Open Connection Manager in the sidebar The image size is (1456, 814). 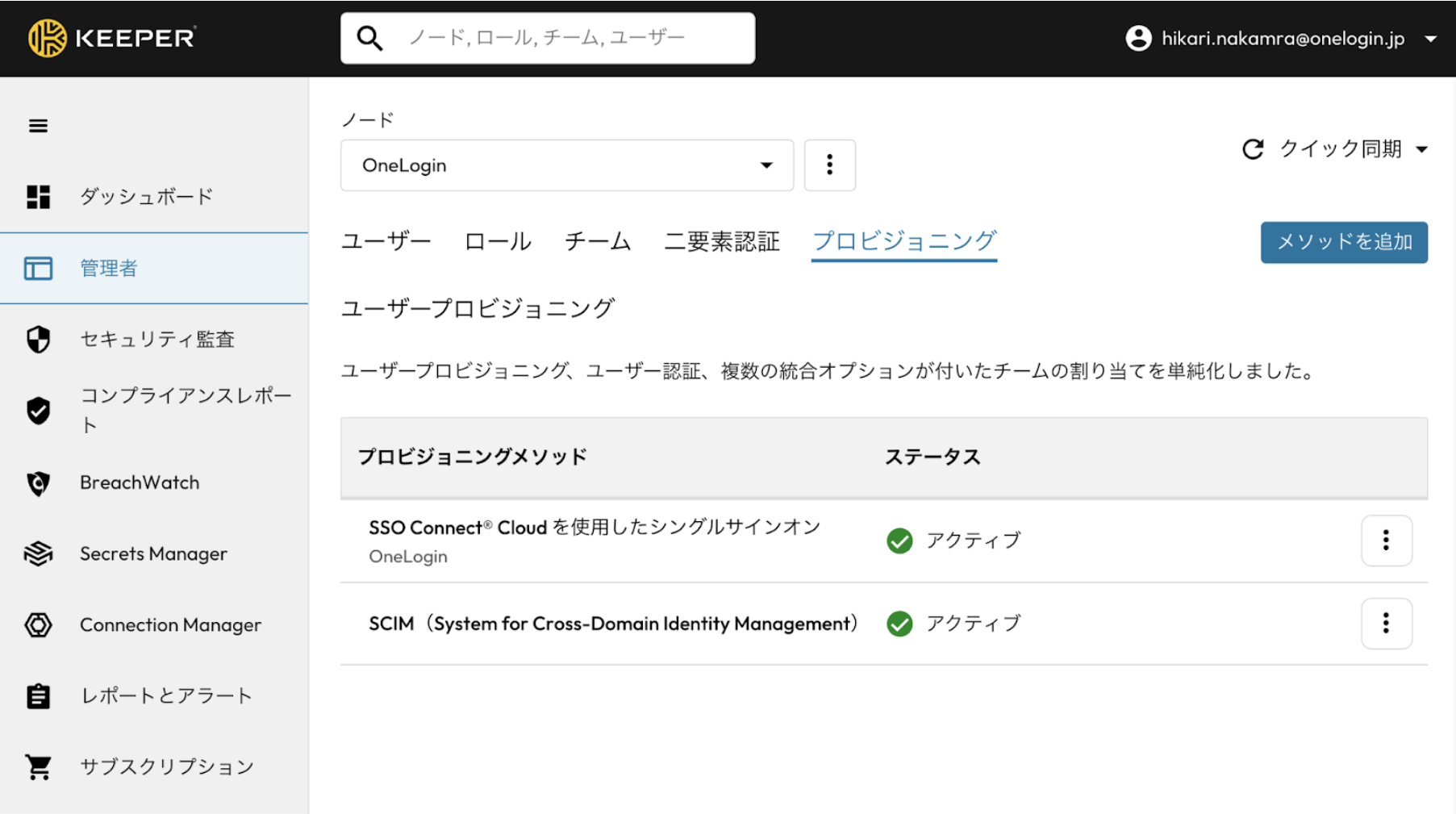[x=154, y=624]
